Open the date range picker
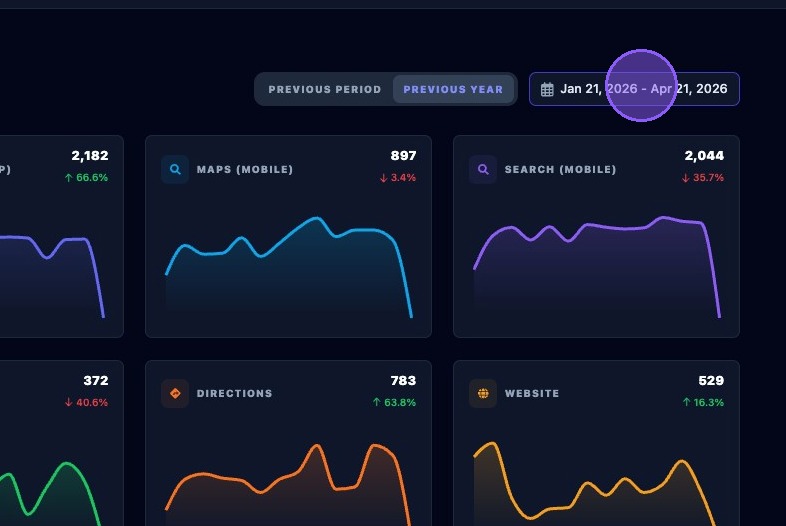The height and width of the screenshot is (526, 786). pos(634,89)
